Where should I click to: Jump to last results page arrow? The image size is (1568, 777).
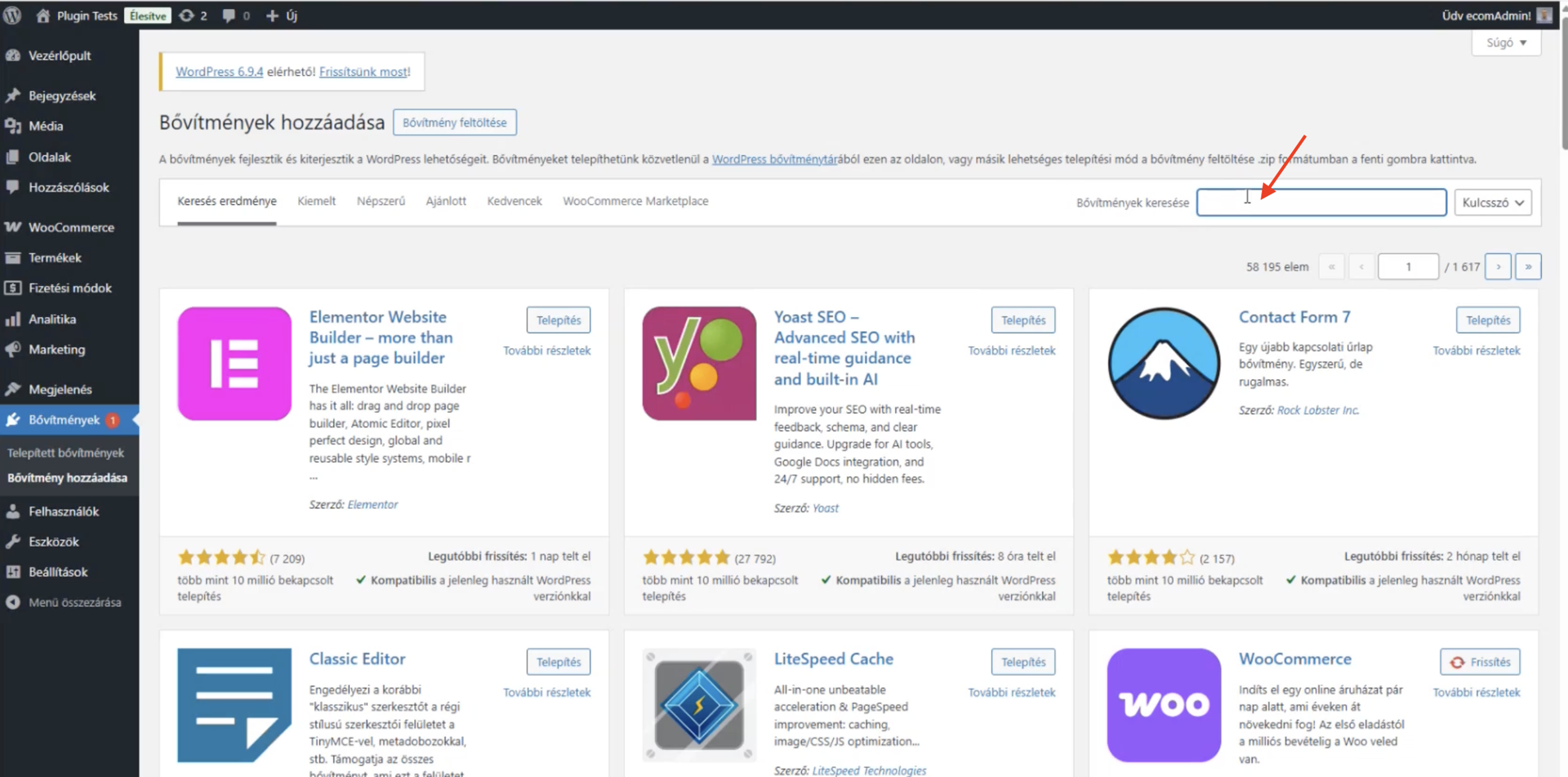[1528, 266]
